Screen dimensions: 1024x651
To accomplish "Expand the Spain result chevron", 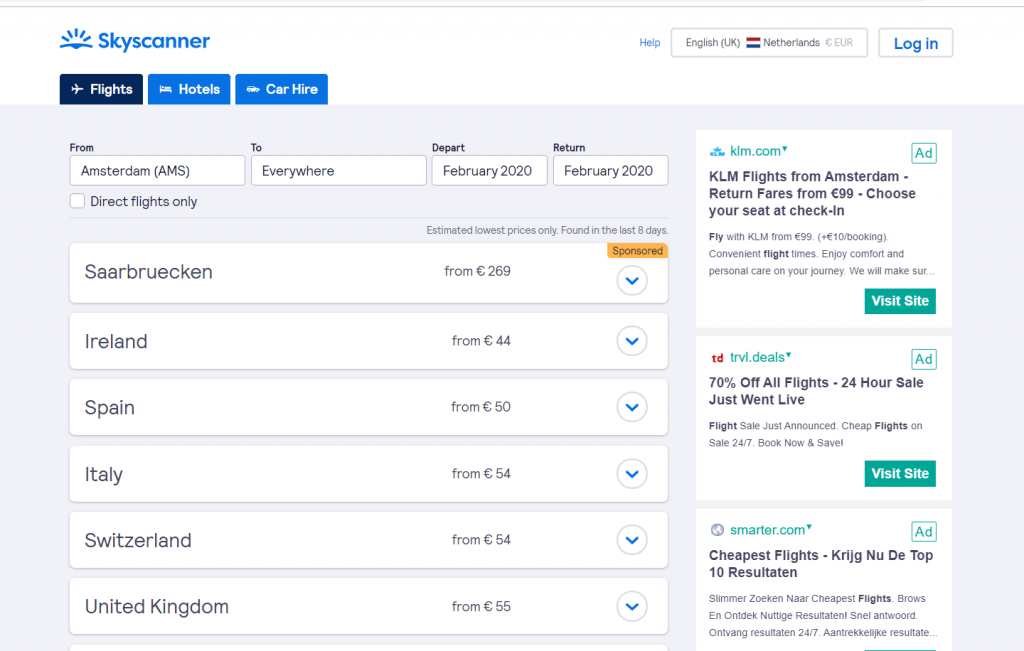I will coord(632,407).
